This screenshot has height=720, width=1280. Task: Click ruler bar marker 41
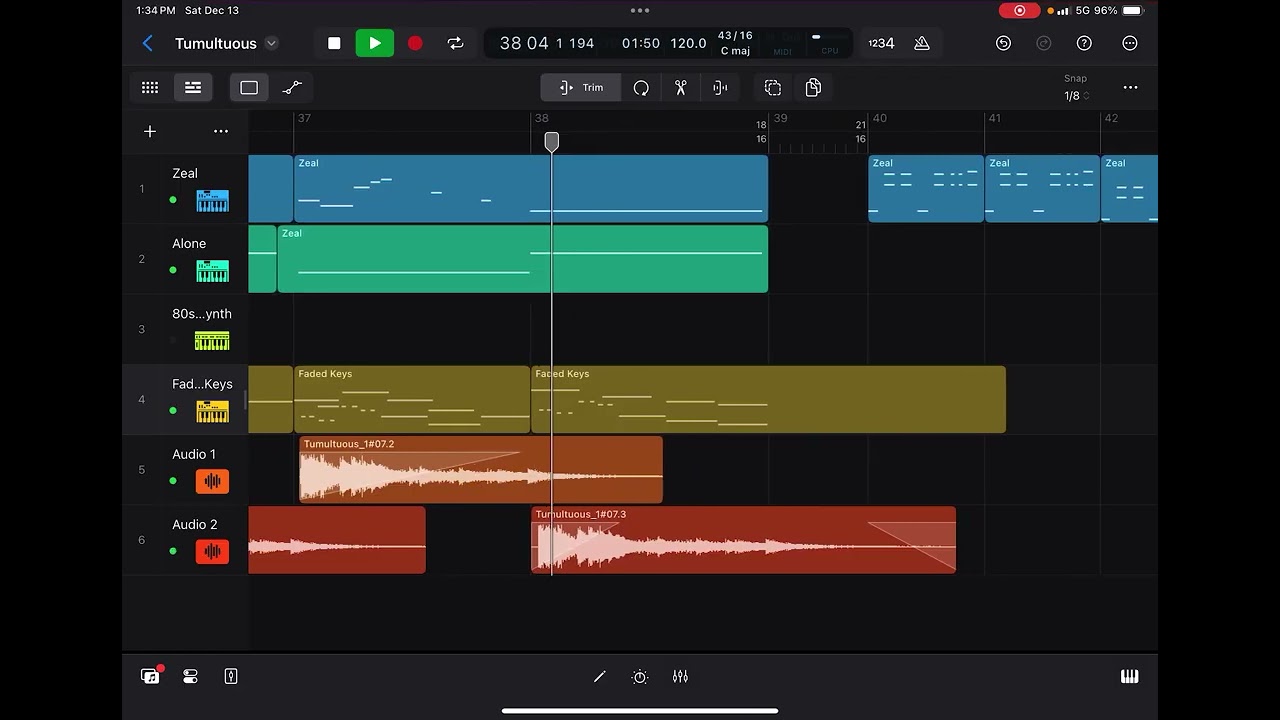point(994,118)
